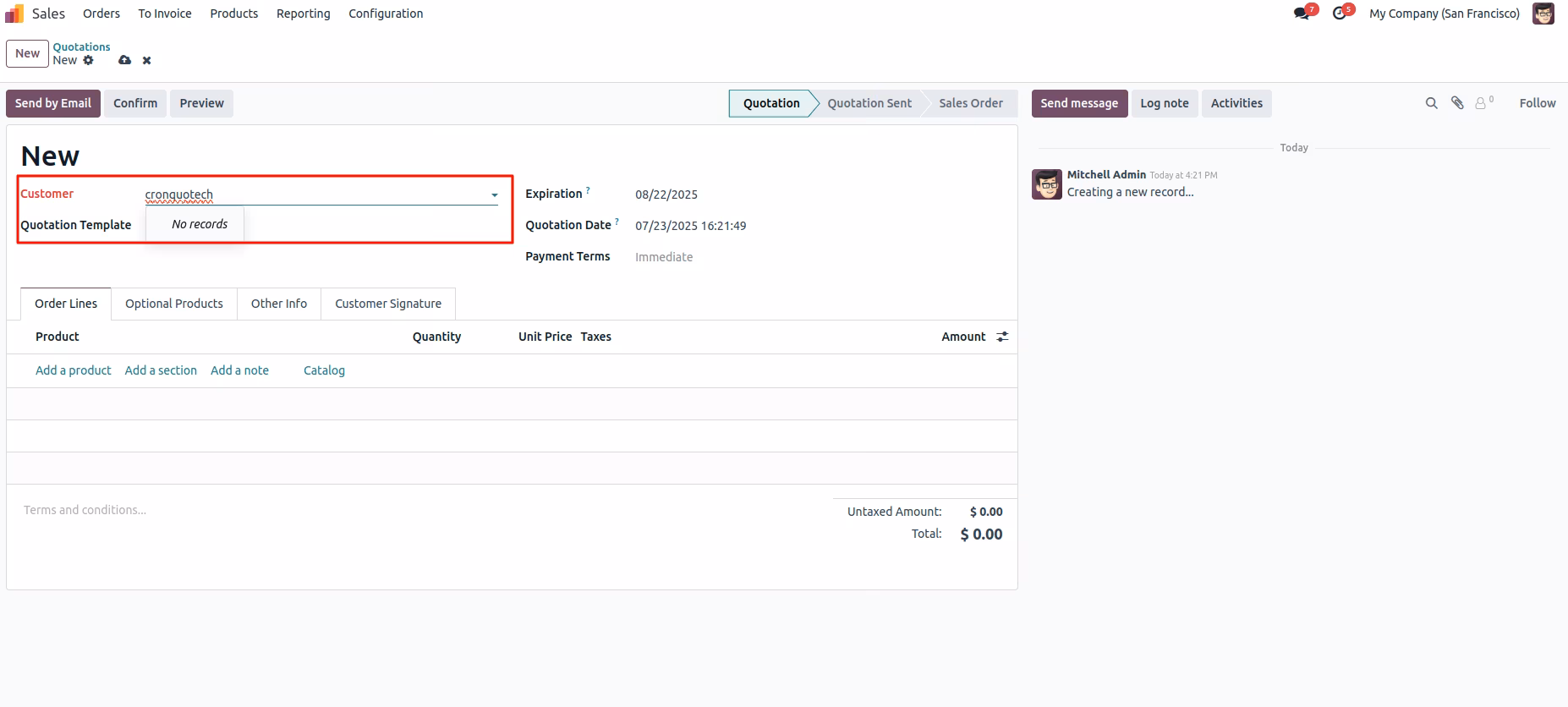Screen dimensions: 1568x707
Task: Attach files with the paperclip icon
Action: pos(1457,103)
